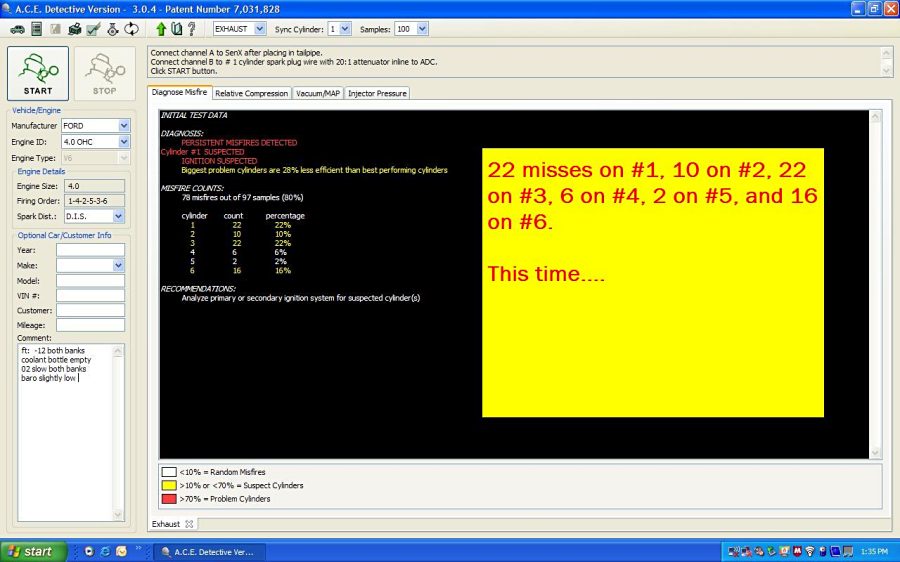Click the green up arrow toolbar icon
Image resolution: width=900 pixels, height=562 pixels.
pyautogui.click(x=160, y=29)
